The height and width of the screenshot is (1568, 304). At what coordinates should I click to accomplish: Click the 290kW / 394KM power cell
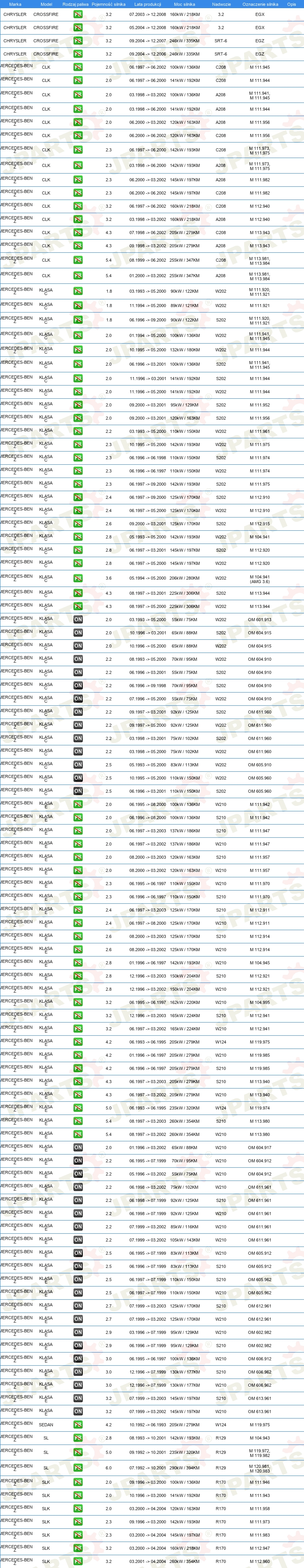click(185, 1468)
